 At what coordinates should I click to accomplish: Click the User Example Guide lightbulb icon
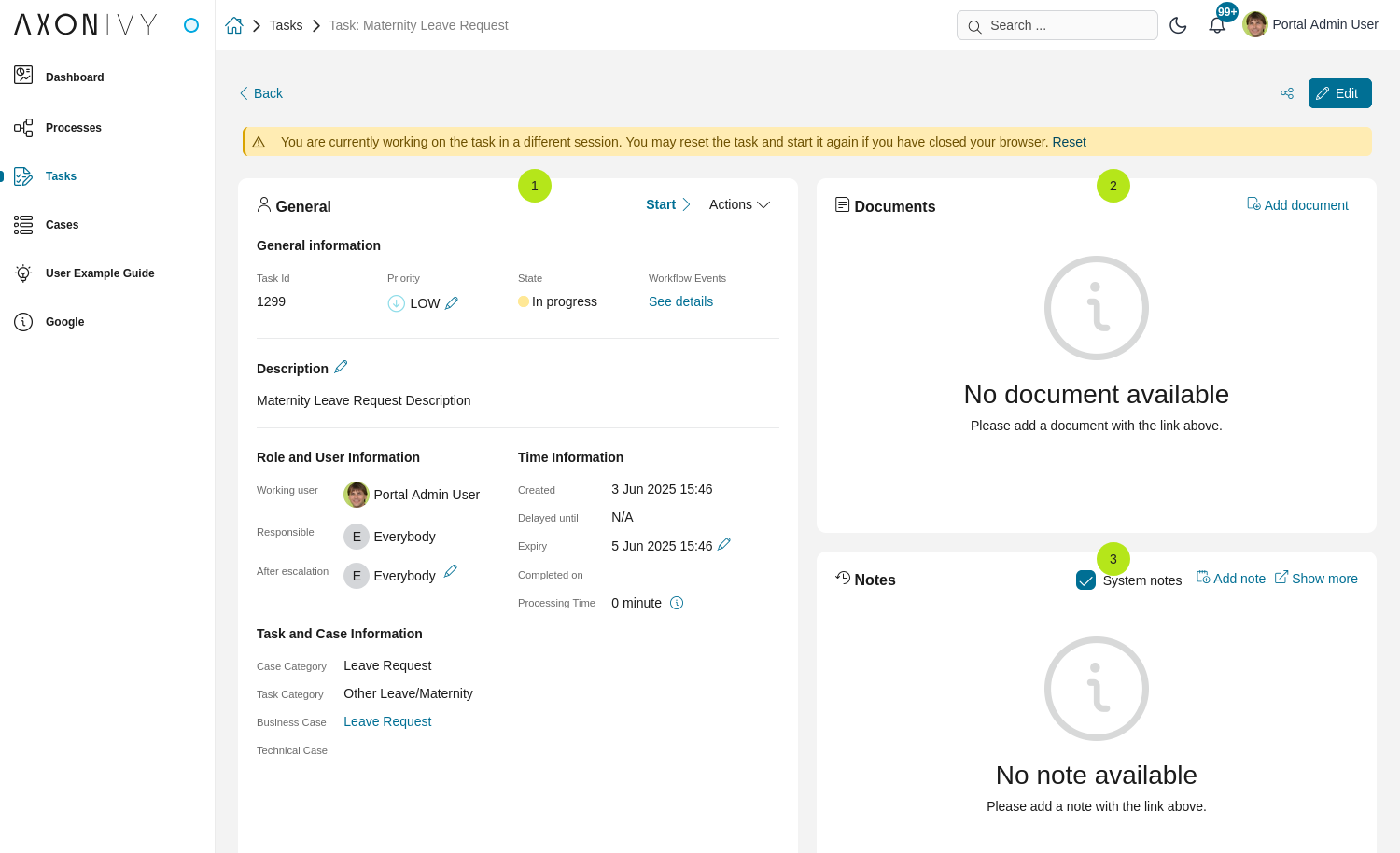(23, 273)
